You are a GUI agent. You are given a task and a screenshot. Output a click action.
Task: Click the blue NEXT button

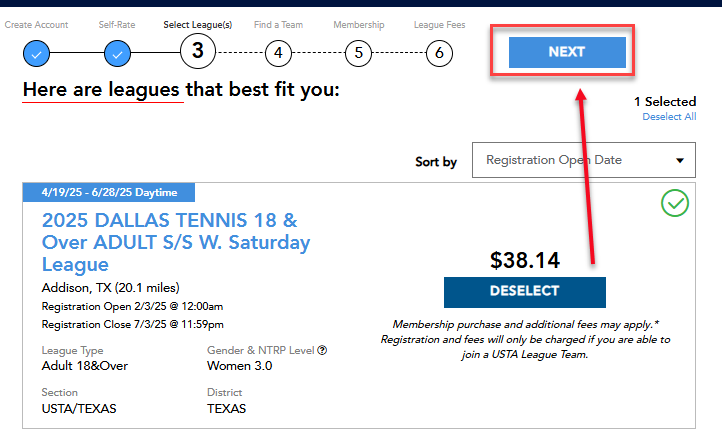pyautogui.click(x=567, y=52)
